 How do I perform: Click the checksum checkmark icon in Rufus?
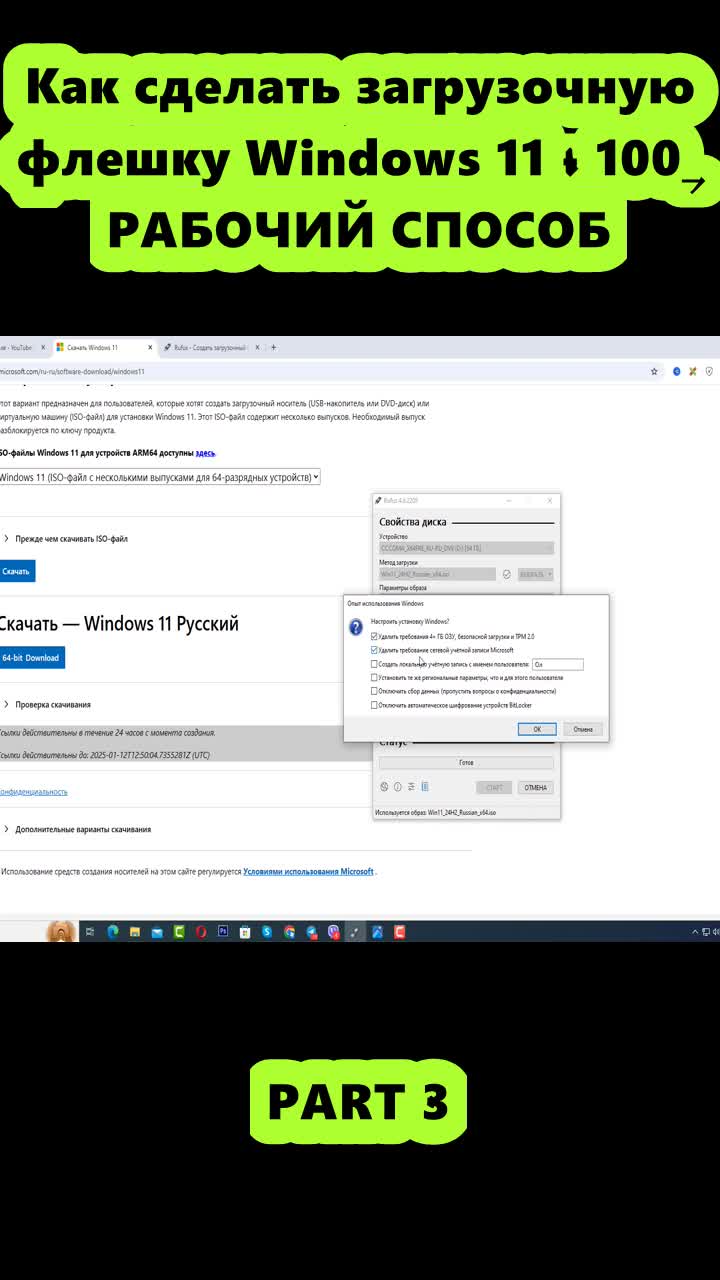[507, 575]
